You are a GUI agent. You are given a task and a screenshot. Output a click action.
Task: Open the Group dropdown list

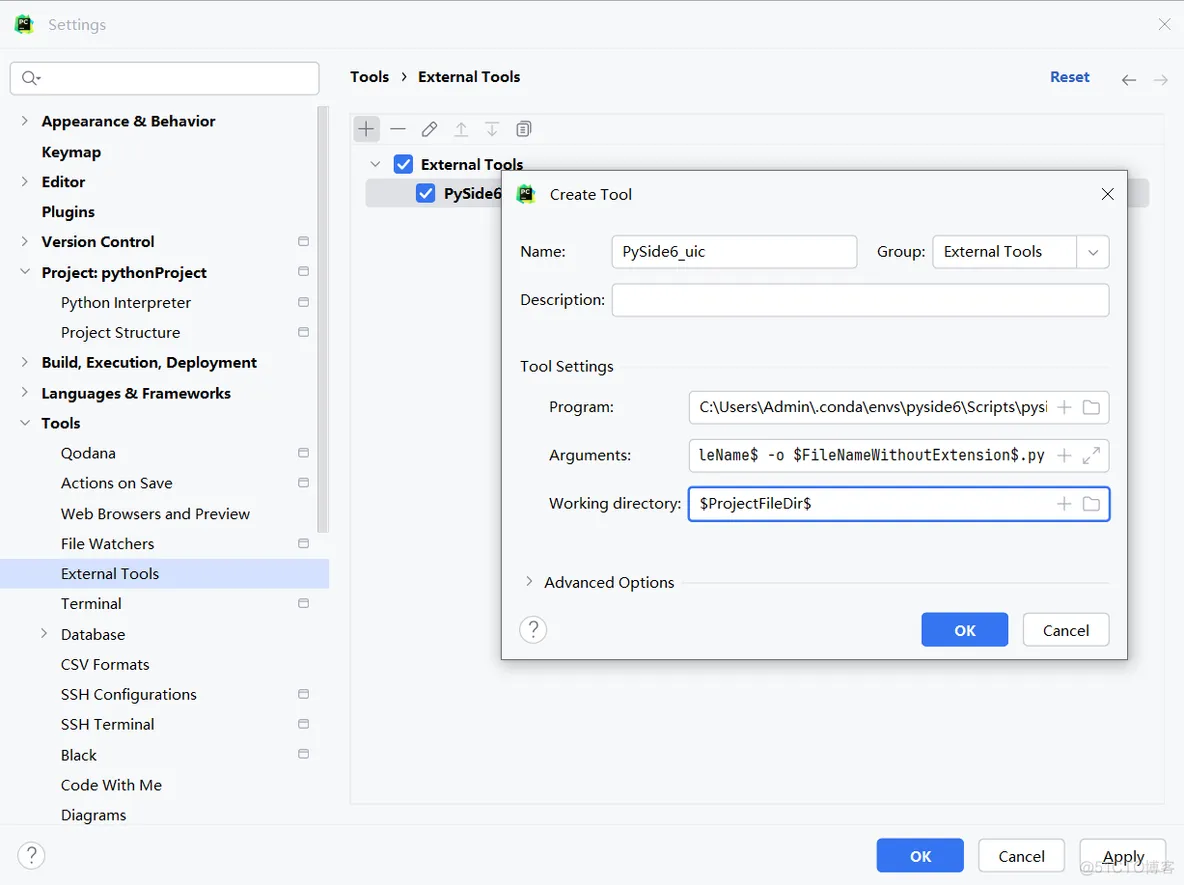coord(1092,252)
